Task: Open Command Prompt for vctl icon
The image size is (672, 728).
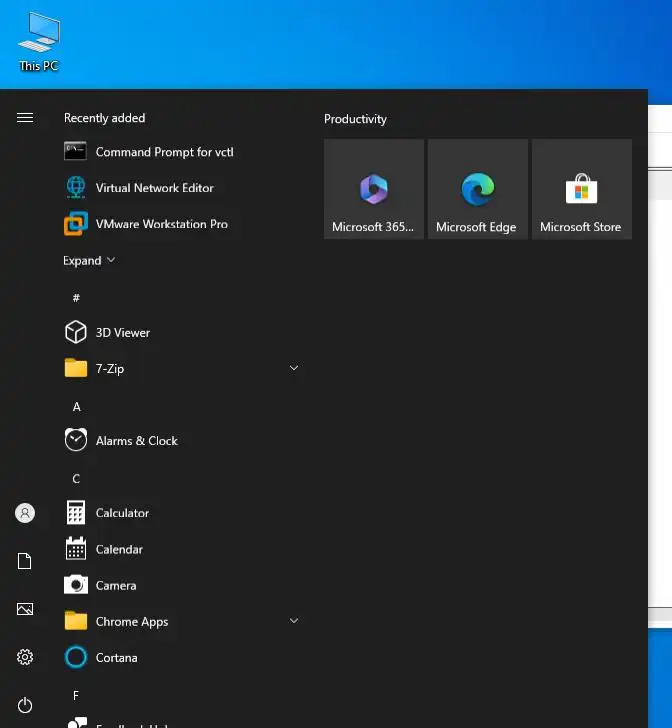Action: tap(75, 151)
